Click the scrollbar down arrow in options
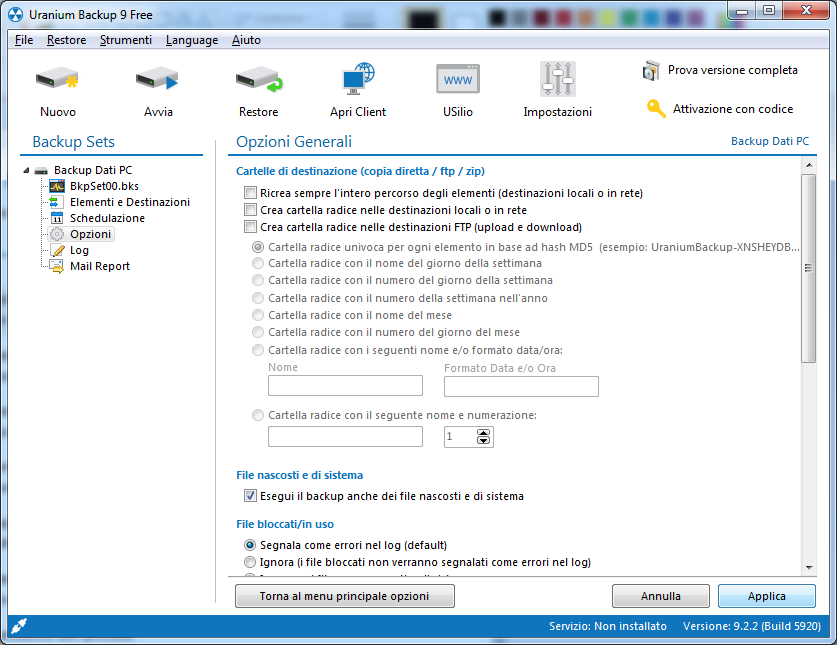 (x=809, y=568)
